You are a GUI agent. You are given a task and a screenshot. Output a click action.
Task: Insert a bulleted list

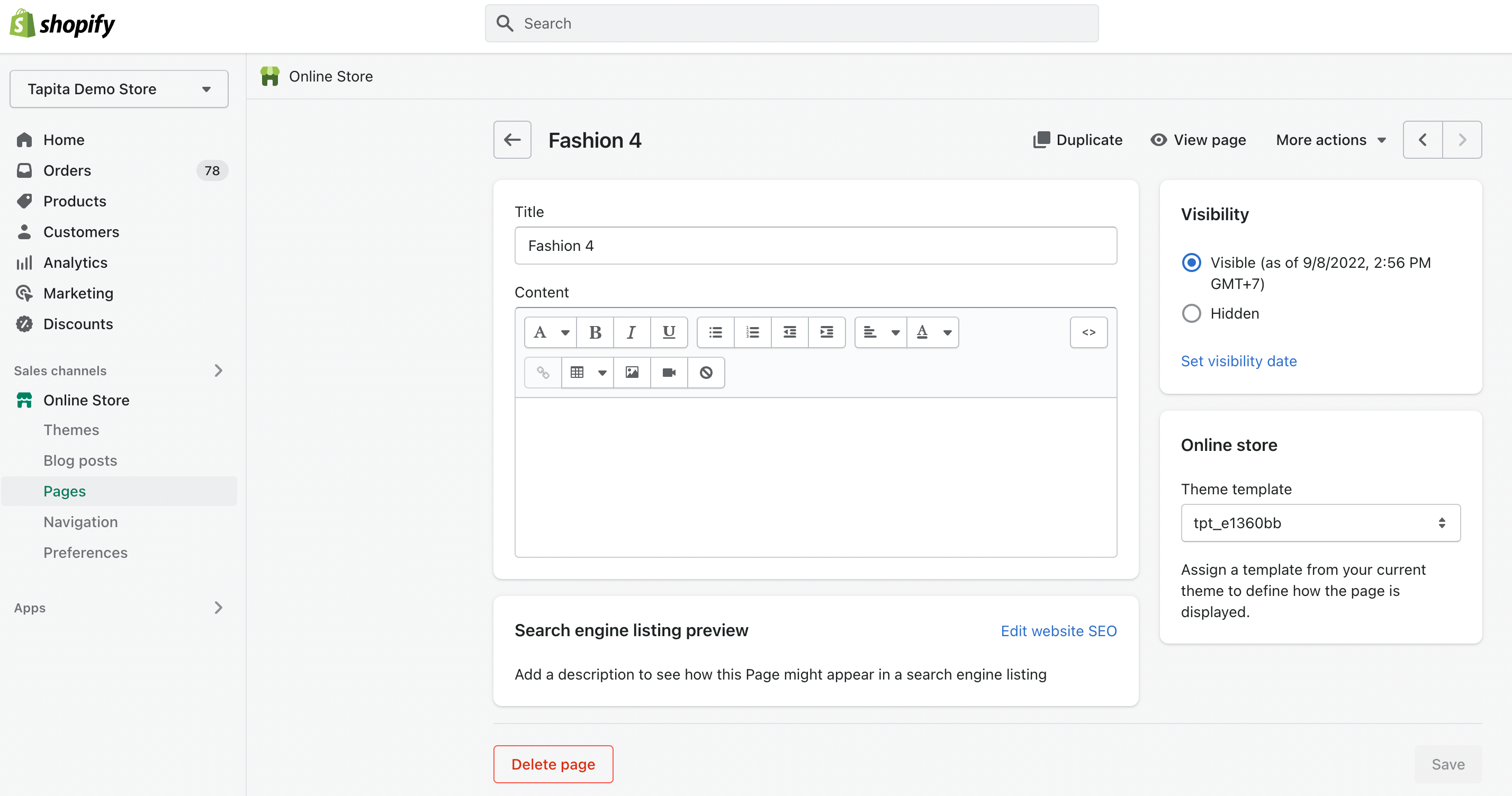pos(715,332)
